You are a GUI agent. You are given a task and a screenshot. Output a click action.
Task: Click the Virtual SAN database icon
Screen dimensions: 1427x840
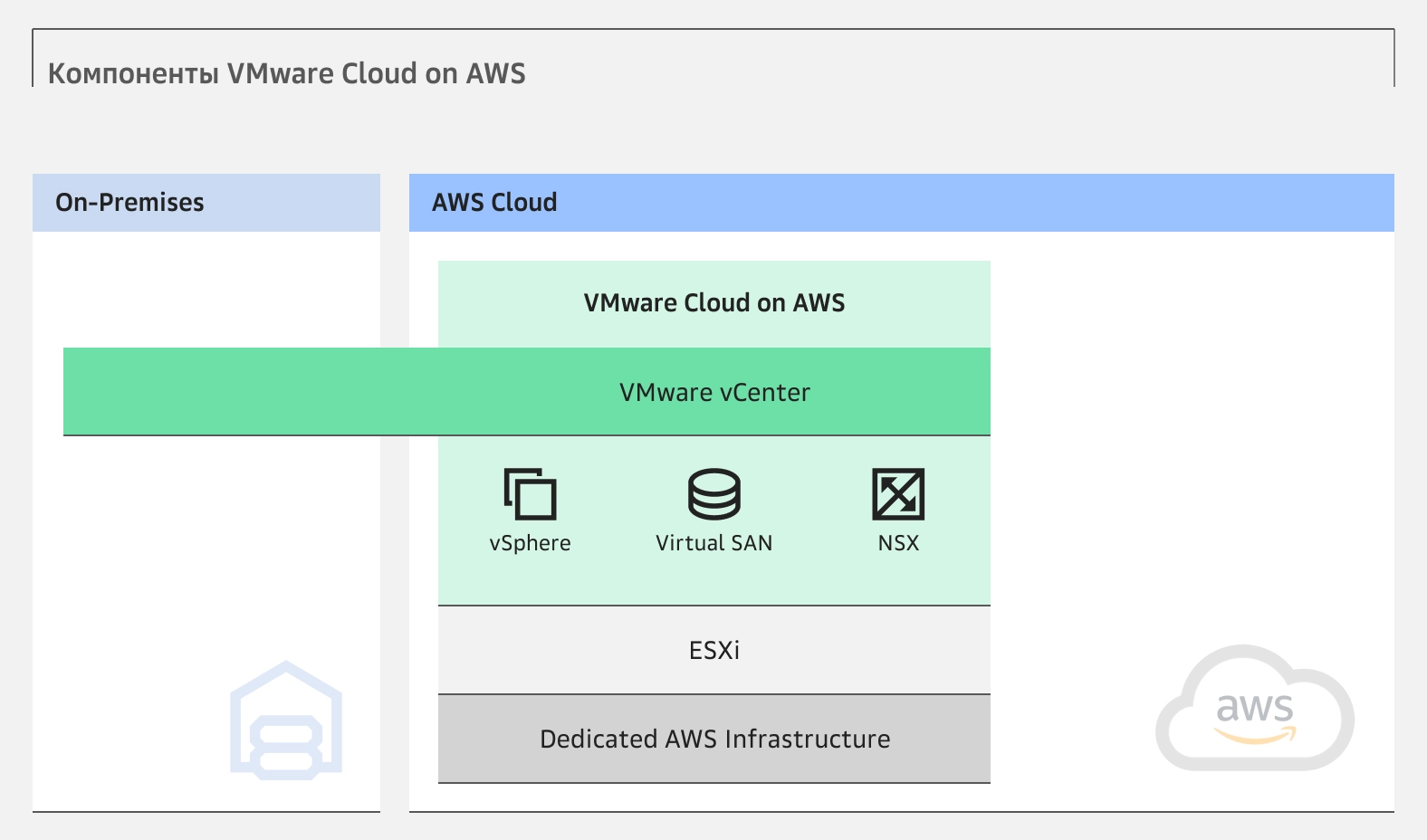714,494
